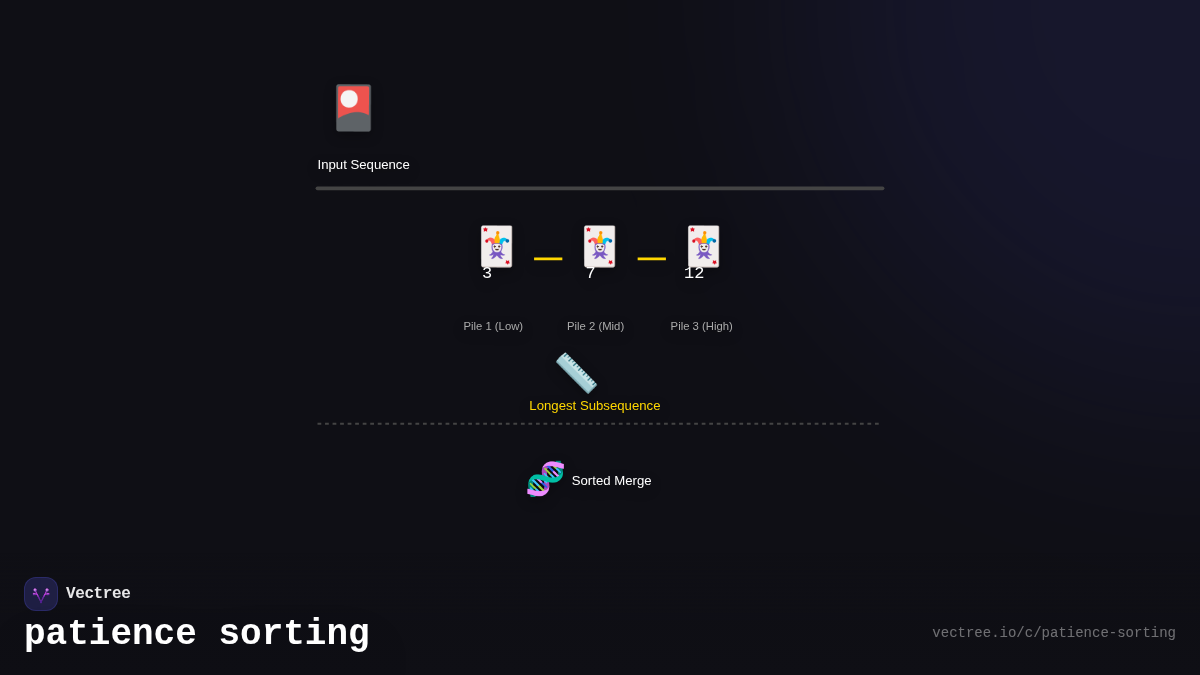Expand the connector between piles 2 and 3
Viewport: 1200px width, 675px height.
(651, 258)
